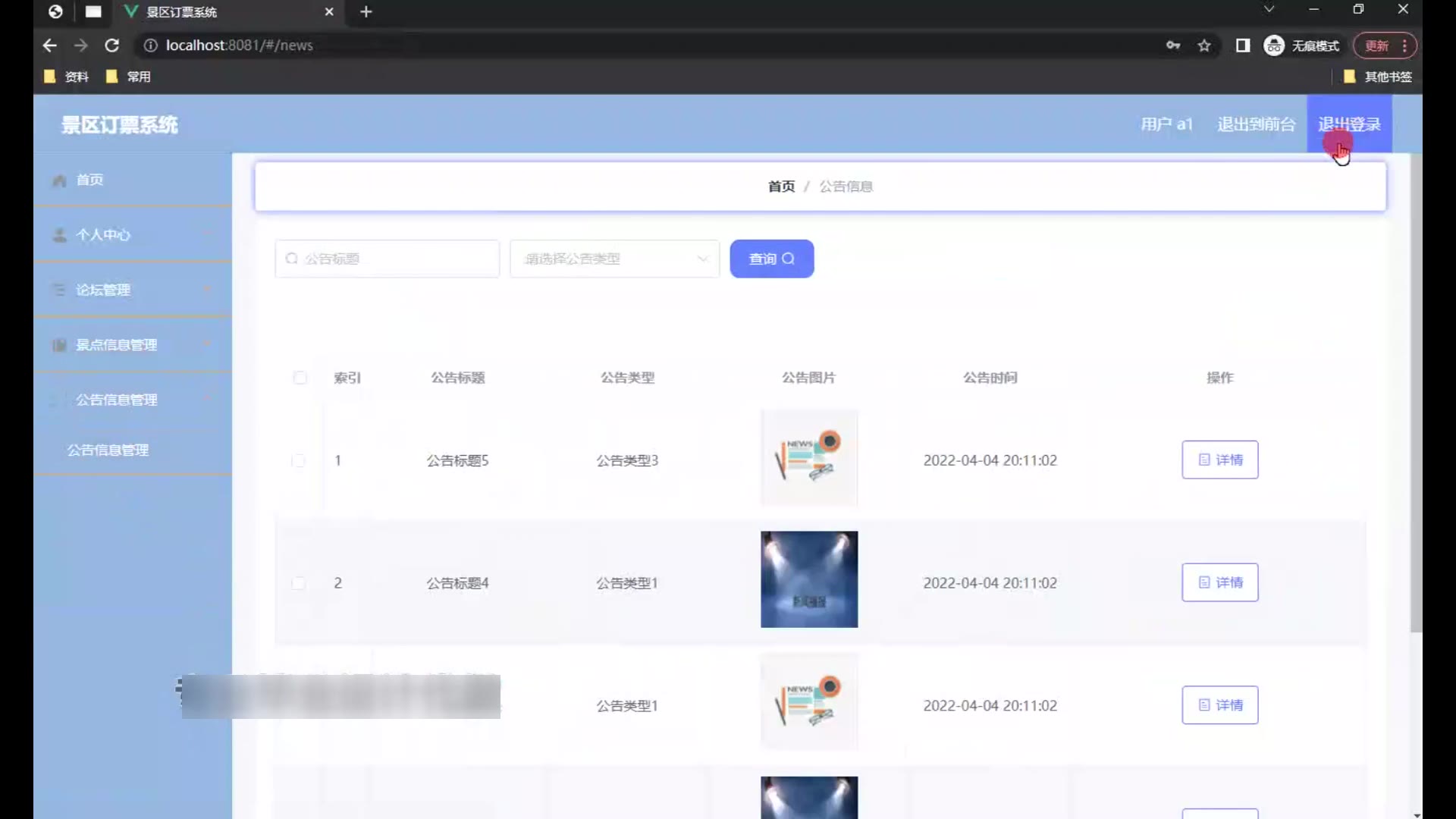This screenshot has height=819, width=1456.
Task: Click the 查询 search button
Action: tap(771, 259)
